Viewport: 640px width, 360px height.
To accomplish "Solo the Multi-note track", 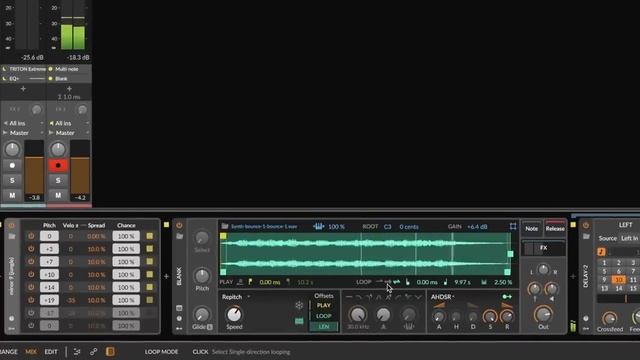I will pyautogui.click(x=58, y=180).
